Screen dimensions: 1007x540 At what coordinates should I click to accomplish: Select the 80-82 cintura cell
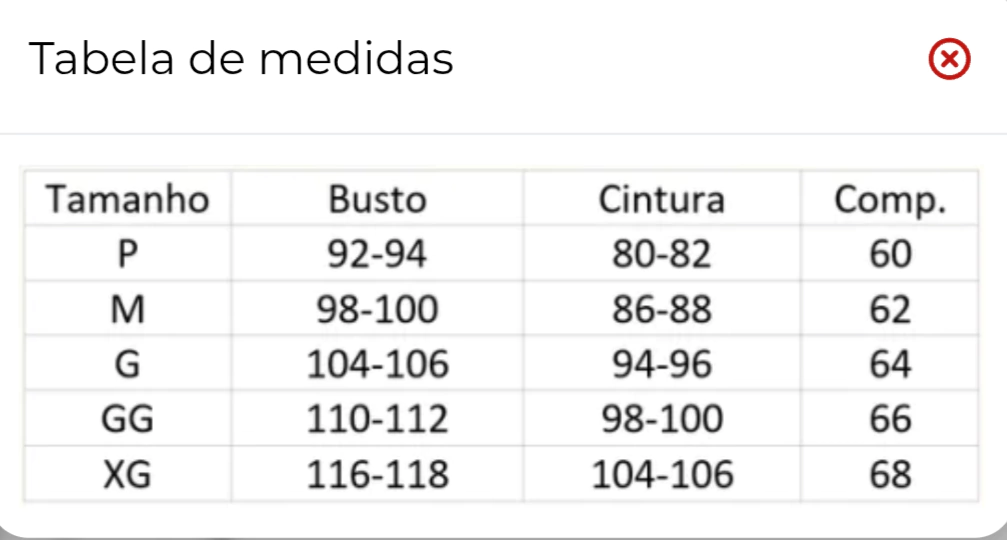(x=661, y=254)
